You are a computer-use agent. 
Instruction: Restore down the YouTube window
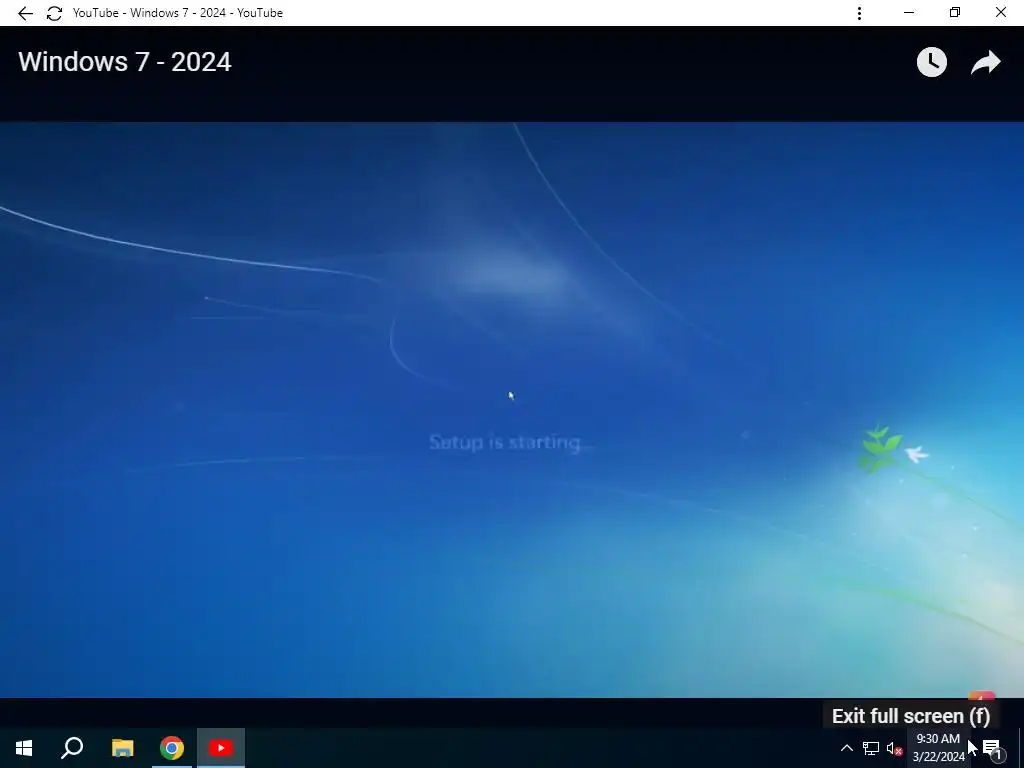[955, 12]
